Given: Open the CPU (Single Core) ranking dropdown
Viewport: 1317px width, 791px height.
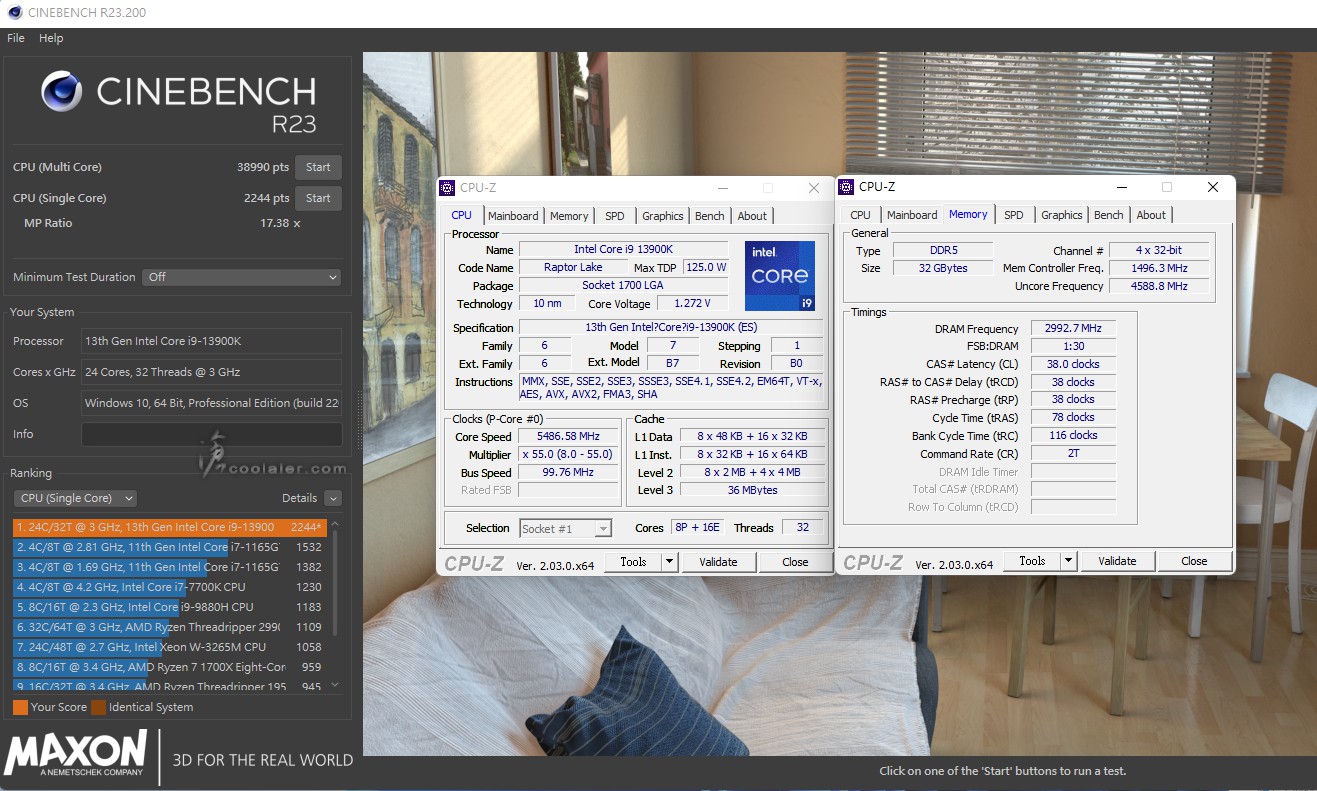Looking at the screenshot, I should [x=75, y=498].
